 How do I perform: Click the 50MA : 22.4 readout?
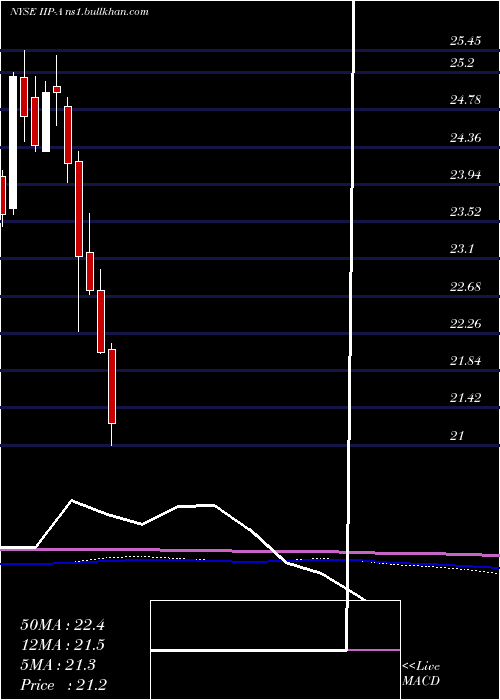pos(62,625)
